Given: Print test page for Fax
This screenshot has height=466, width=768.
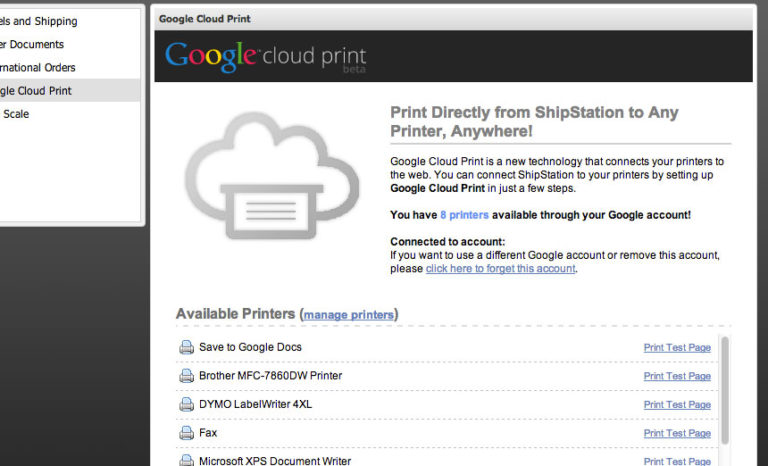Looking at the screenshot, I should (677, 433).
